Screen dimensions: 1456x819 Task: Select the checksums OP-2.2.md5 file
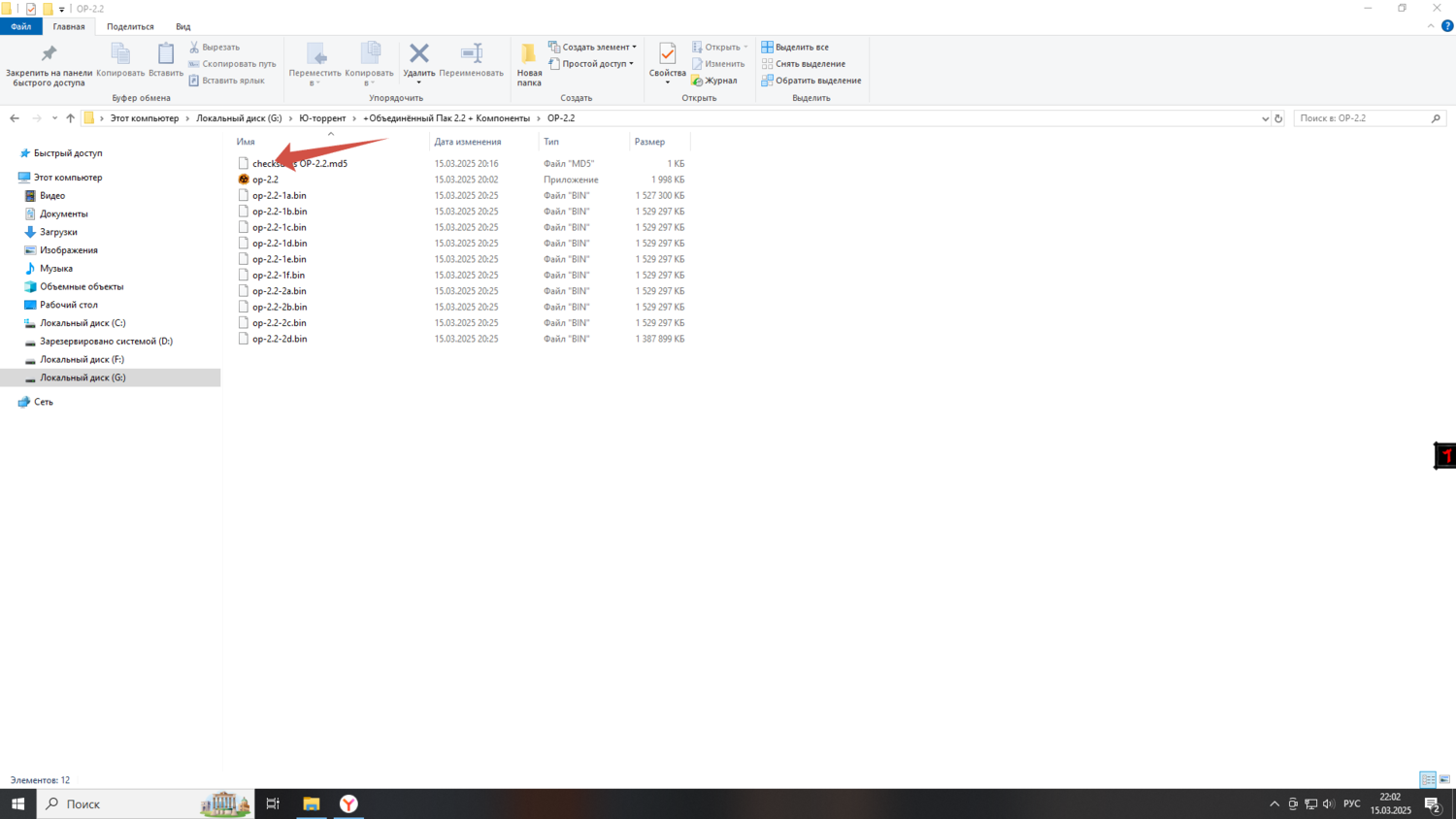coord(299,163)
